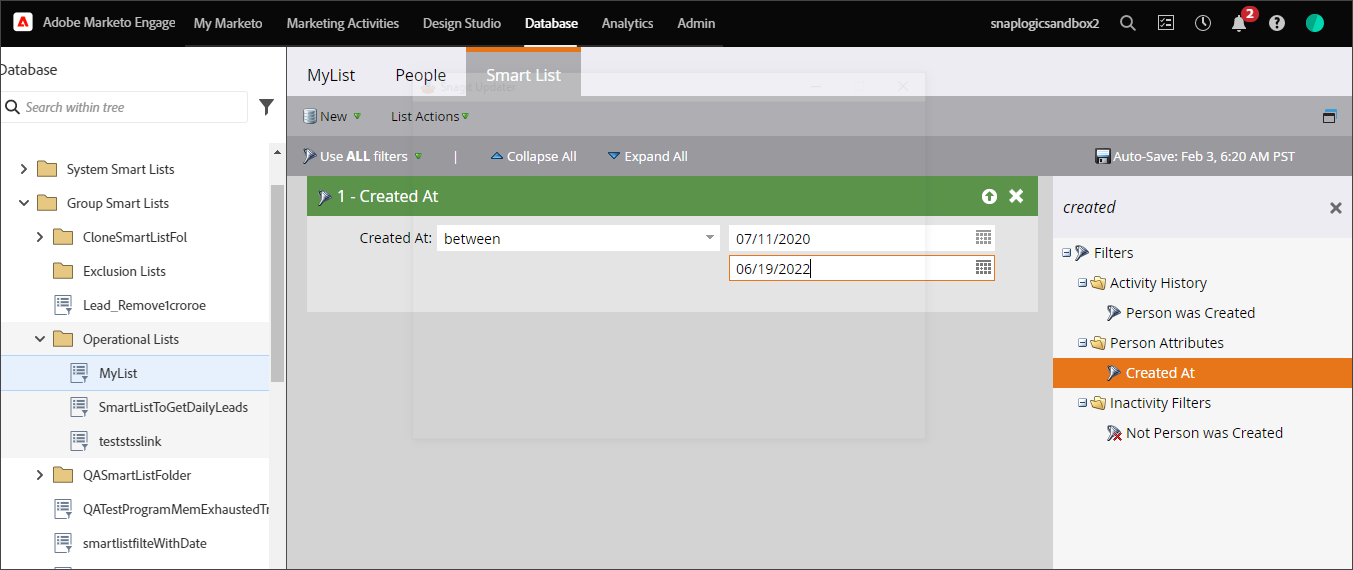Image resolution: width=1353 pixels, height=570 pixels.
Task: Collapse Group Smart Lists folder
Action: tap(24, 203)
